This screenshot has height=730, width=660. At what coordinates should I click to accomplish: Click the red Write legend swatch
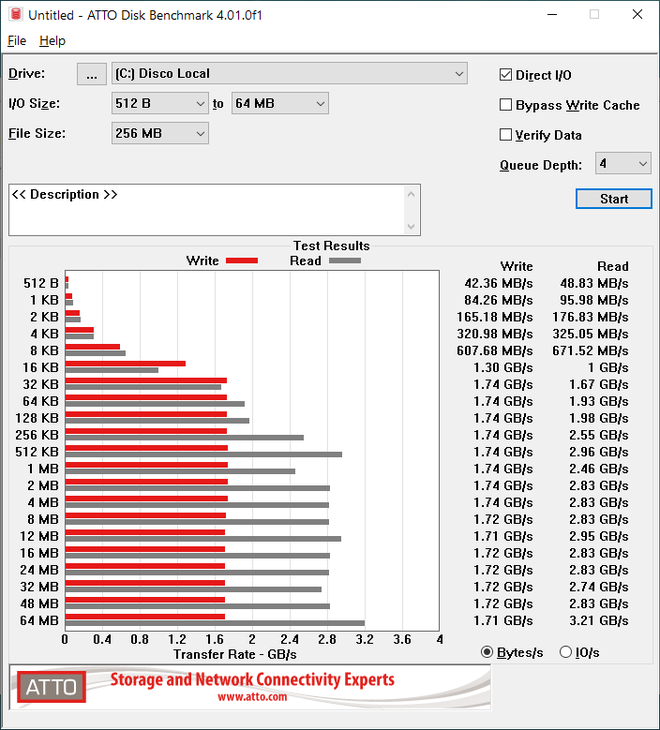click(242, 261)
